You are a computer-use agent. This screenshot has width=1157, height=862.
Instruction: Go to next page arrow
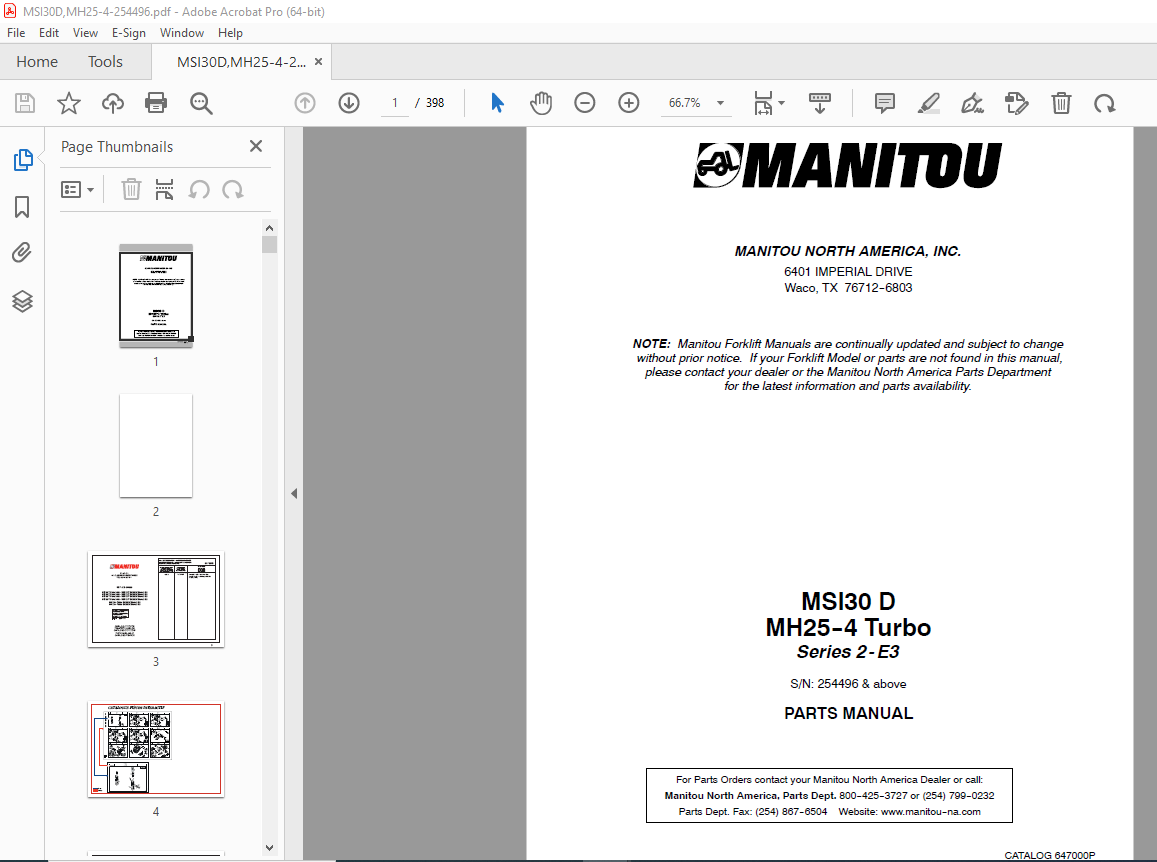tap(349, 103)
